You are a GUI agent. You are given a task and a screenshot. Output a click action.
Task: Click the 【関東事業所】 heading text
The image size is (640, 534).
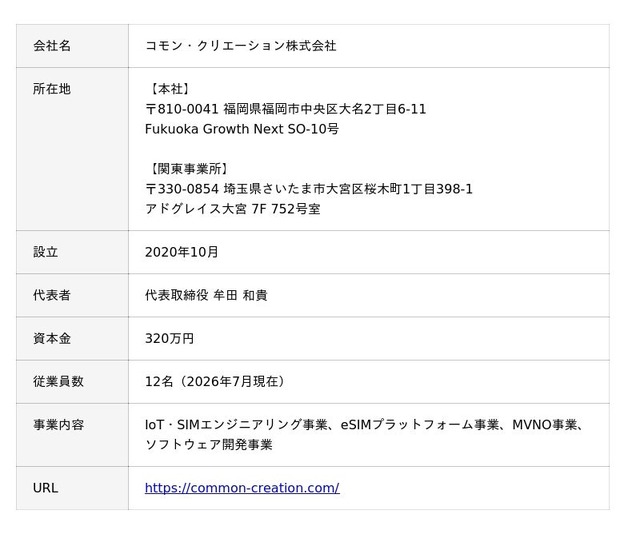pos(188,169)
